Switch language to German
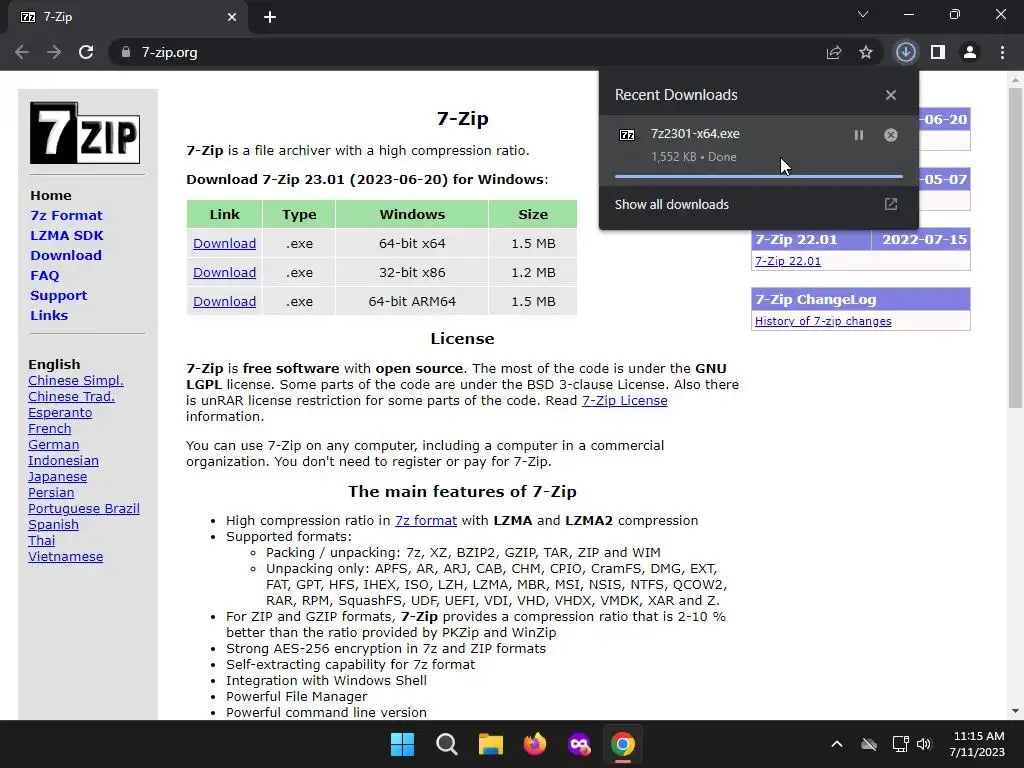 (x=54, y=445)
